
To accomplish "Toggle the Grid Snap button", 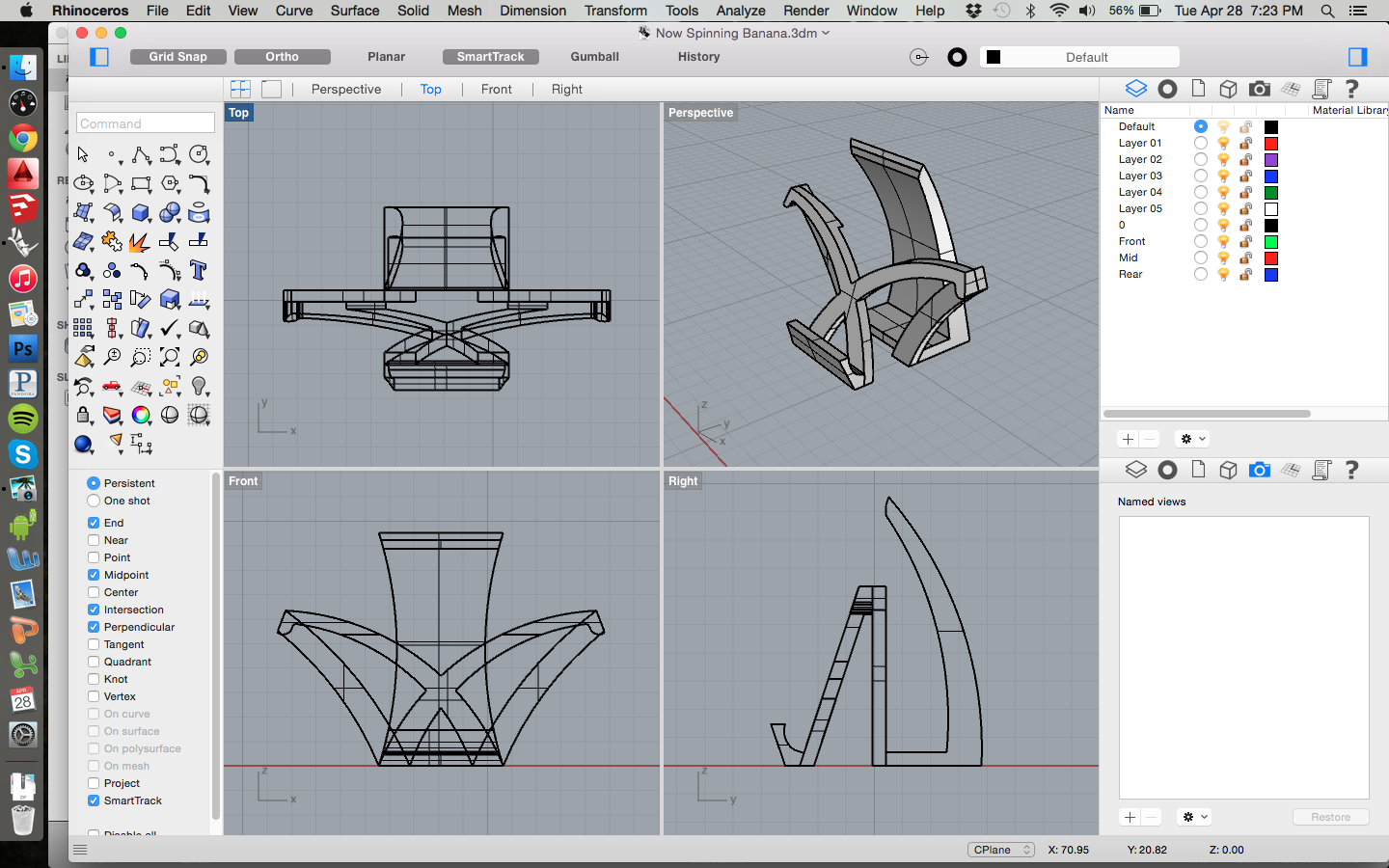I will pos(177,57).
